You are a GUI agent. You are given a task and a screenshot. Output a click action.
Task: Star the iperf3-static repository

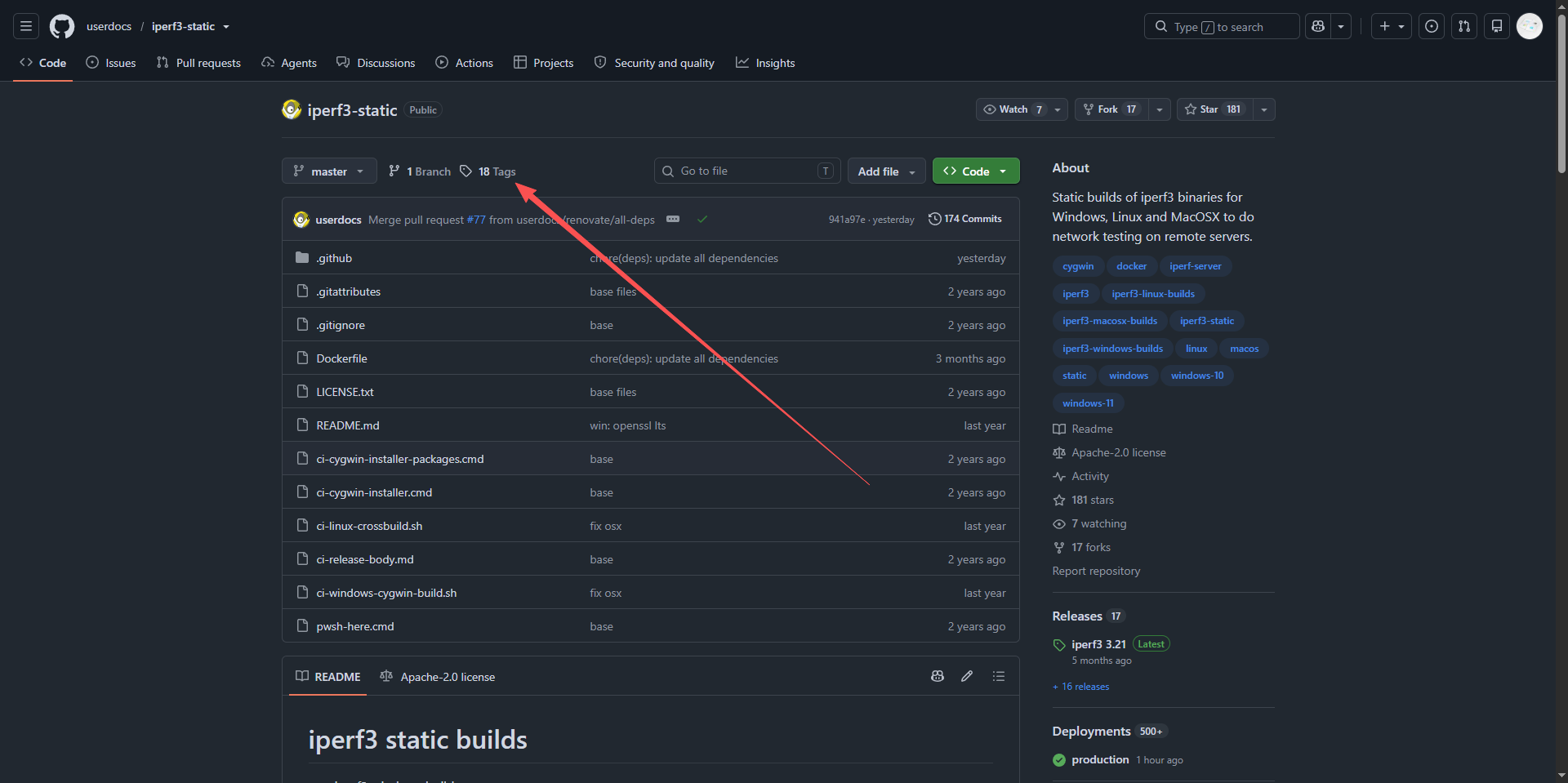coord(1214,109)
